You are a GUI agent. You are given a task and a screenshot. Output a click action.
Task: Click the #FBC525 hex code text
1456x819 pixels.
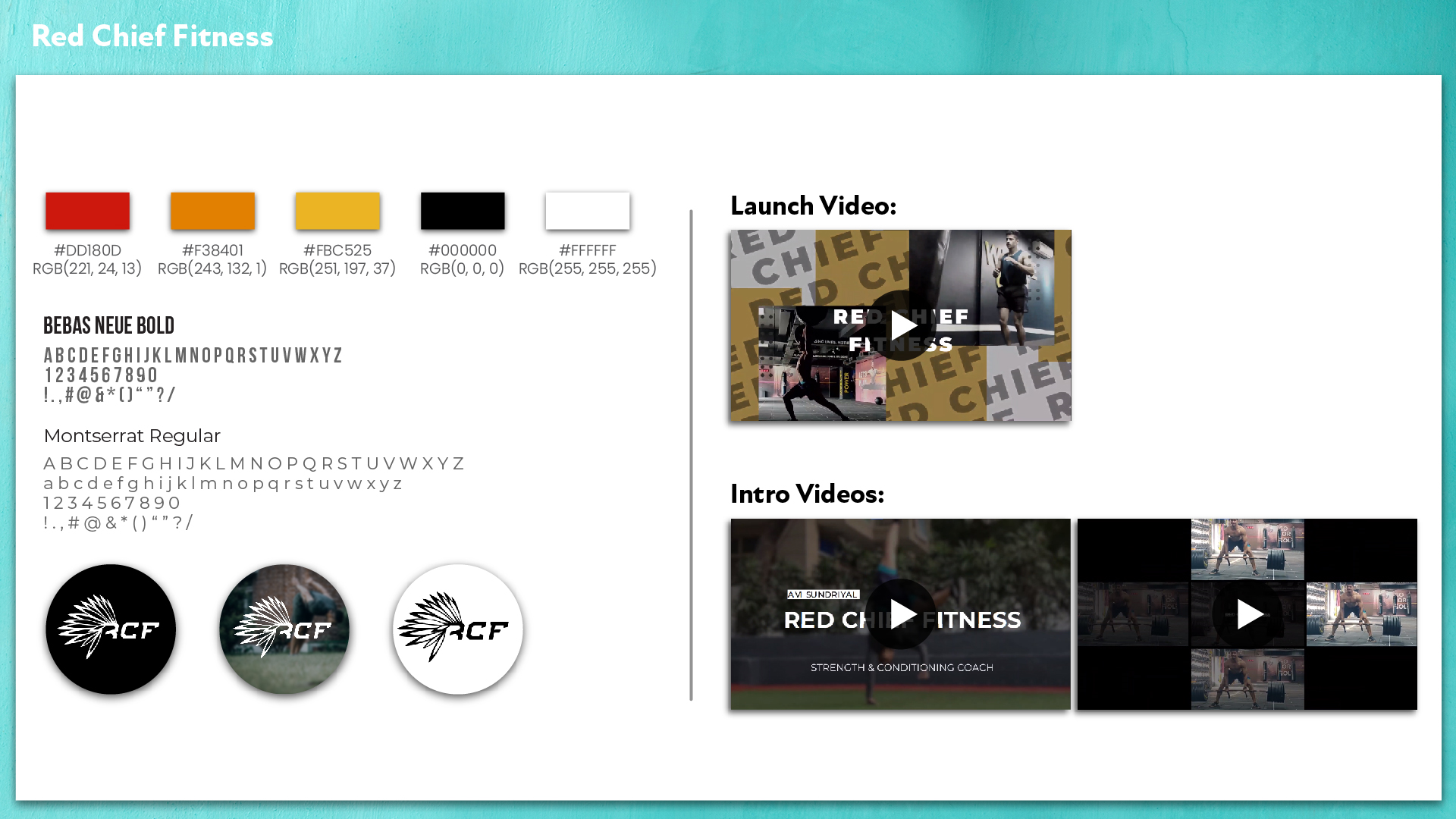click(x=337, y=250)
